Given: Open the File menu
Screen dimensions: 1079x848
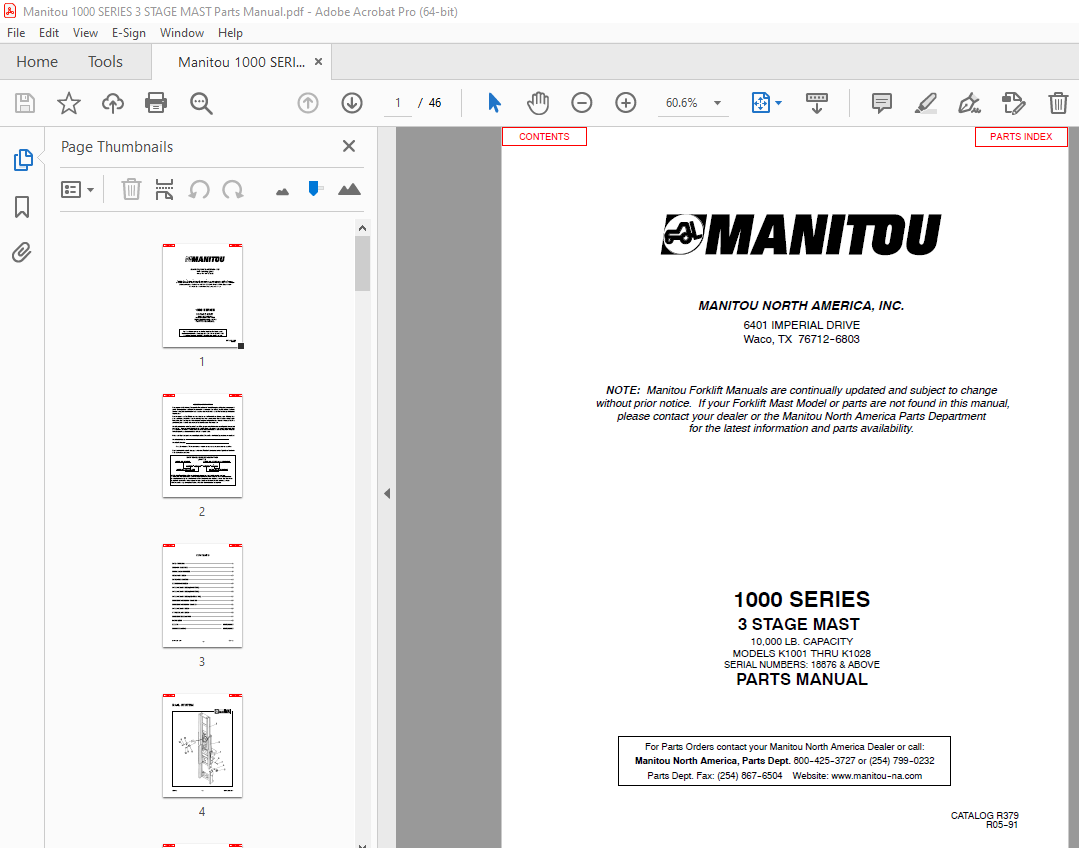Looking at the screenshot, I should click(16, 32).
